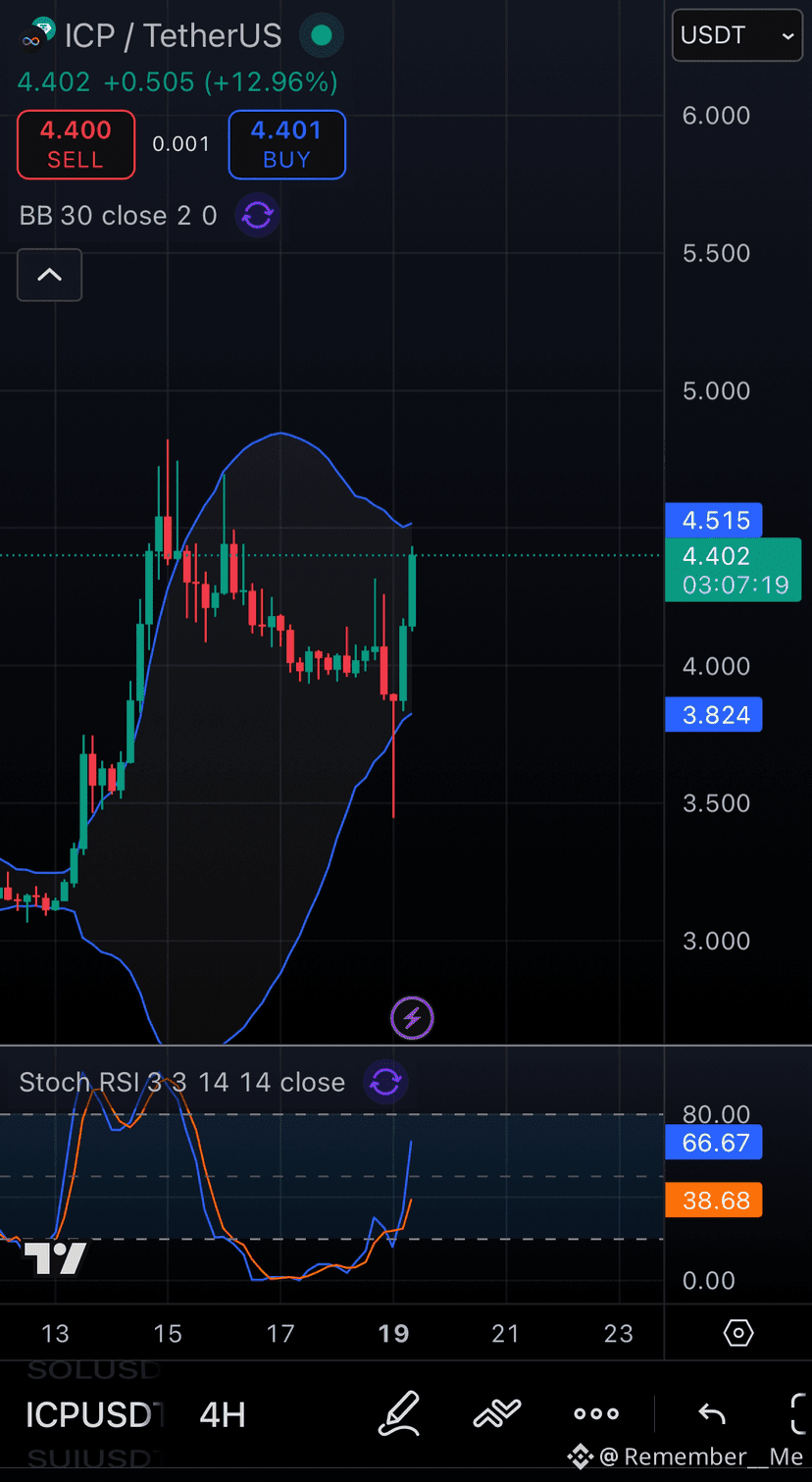This screenshot has height=1482, width=812.
Task: Tap the undo arrow icon
Action: point(712,1413)
